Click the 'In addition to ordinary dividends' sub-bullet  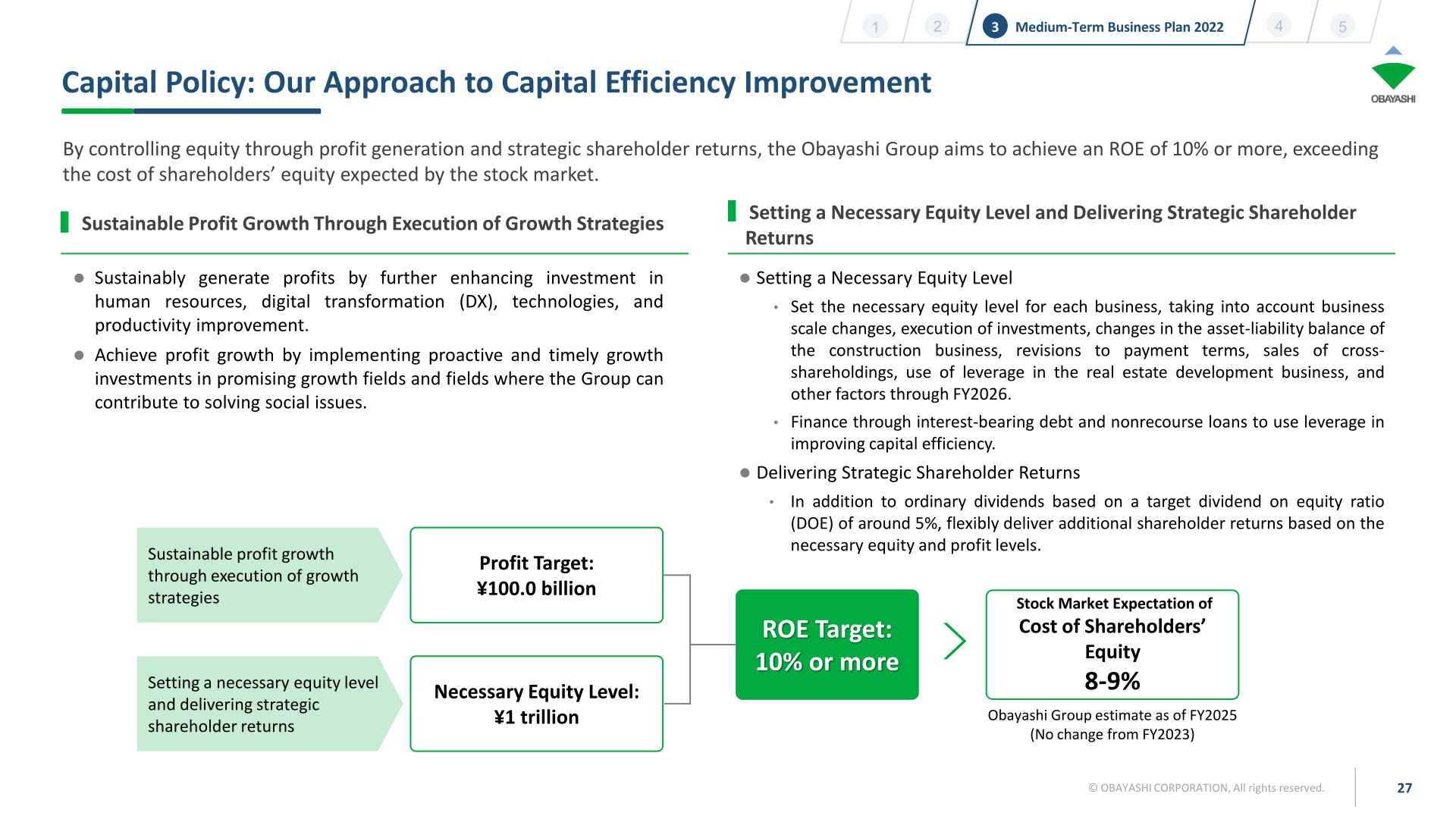(1087, 523)
